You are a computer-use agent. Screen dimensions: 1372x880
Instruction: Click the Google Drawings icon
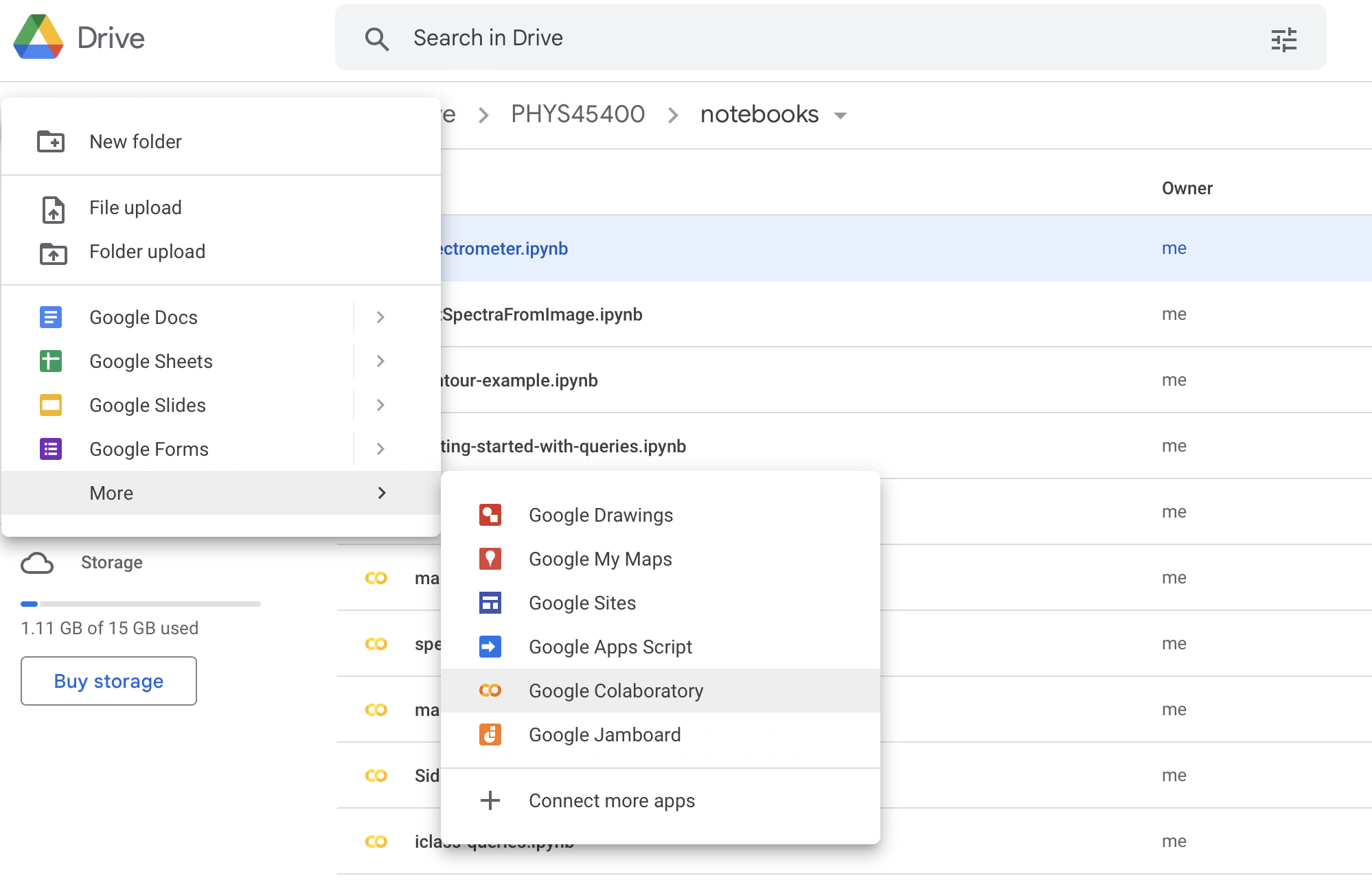(x=490, y=515)
